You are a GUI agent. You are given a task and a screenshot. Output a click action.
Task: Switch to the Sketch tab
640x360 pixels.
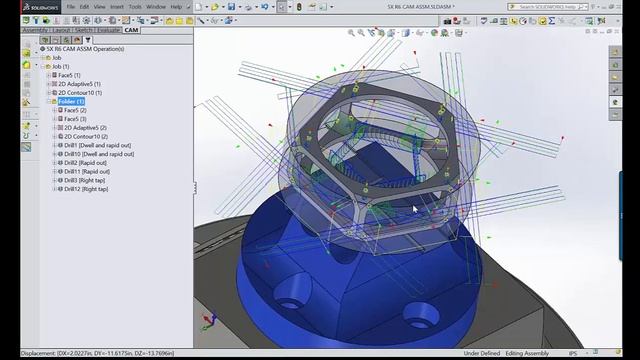[84, 30]
